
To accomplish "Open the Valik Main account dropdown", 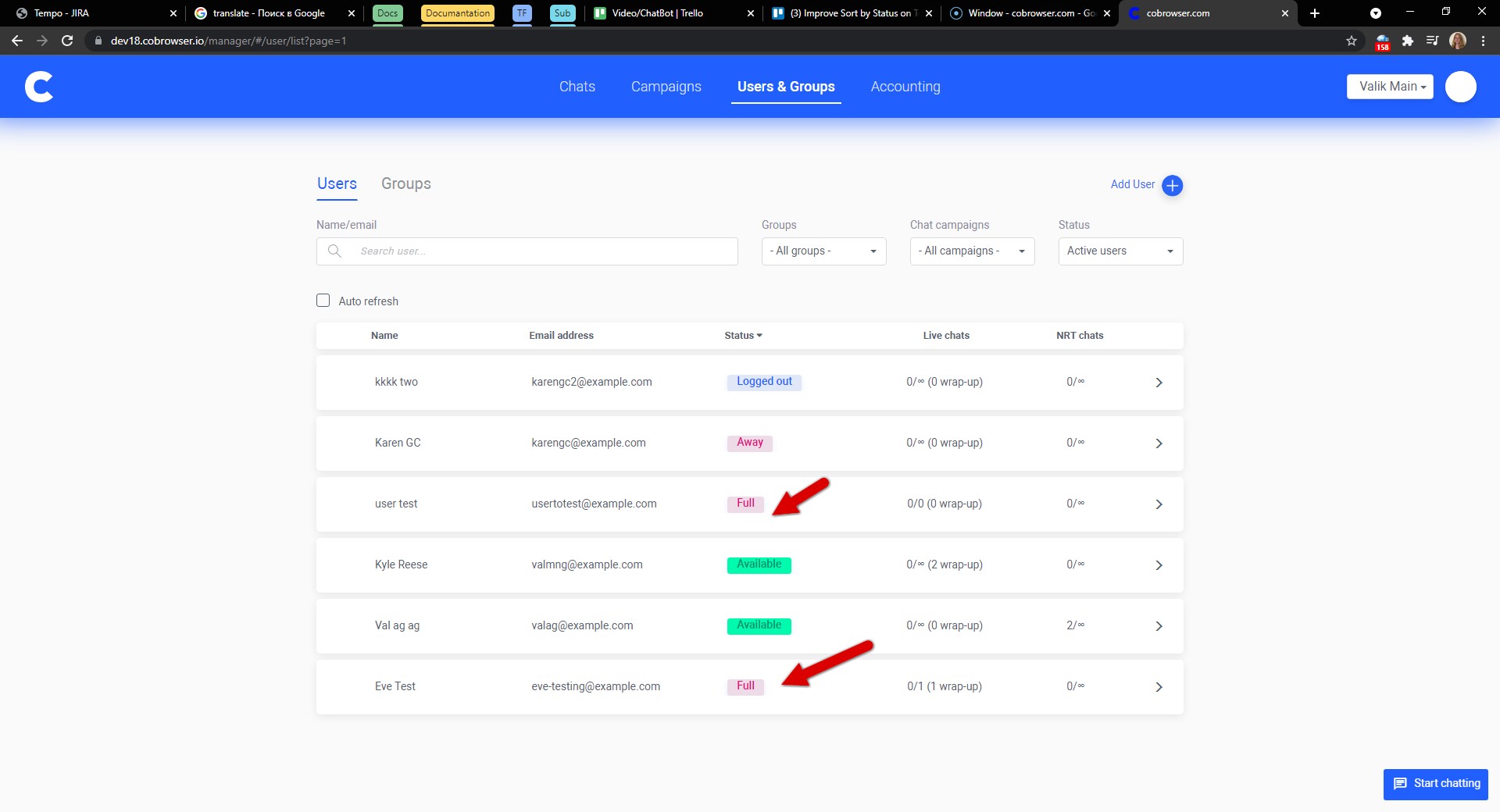I will [x=1390, y=87].
